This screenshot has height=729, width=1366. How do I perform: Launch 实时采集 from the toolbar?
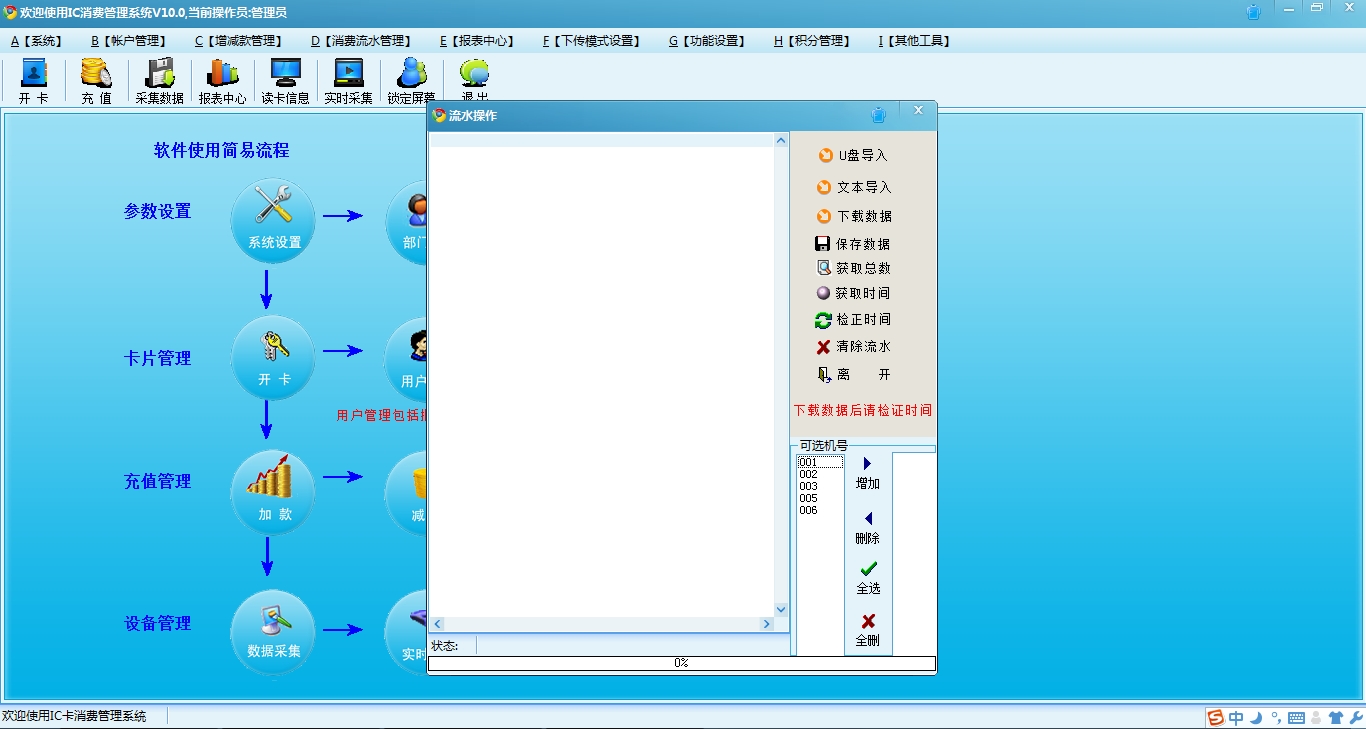348,80
